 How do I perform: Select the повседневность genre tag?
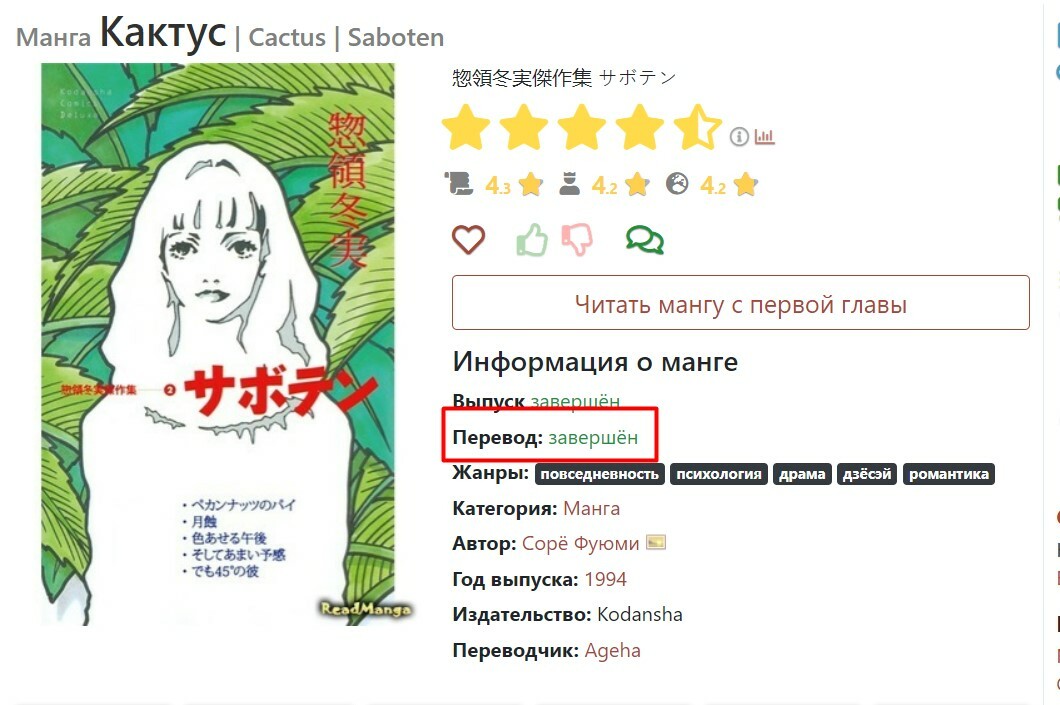tap(600, 474)
